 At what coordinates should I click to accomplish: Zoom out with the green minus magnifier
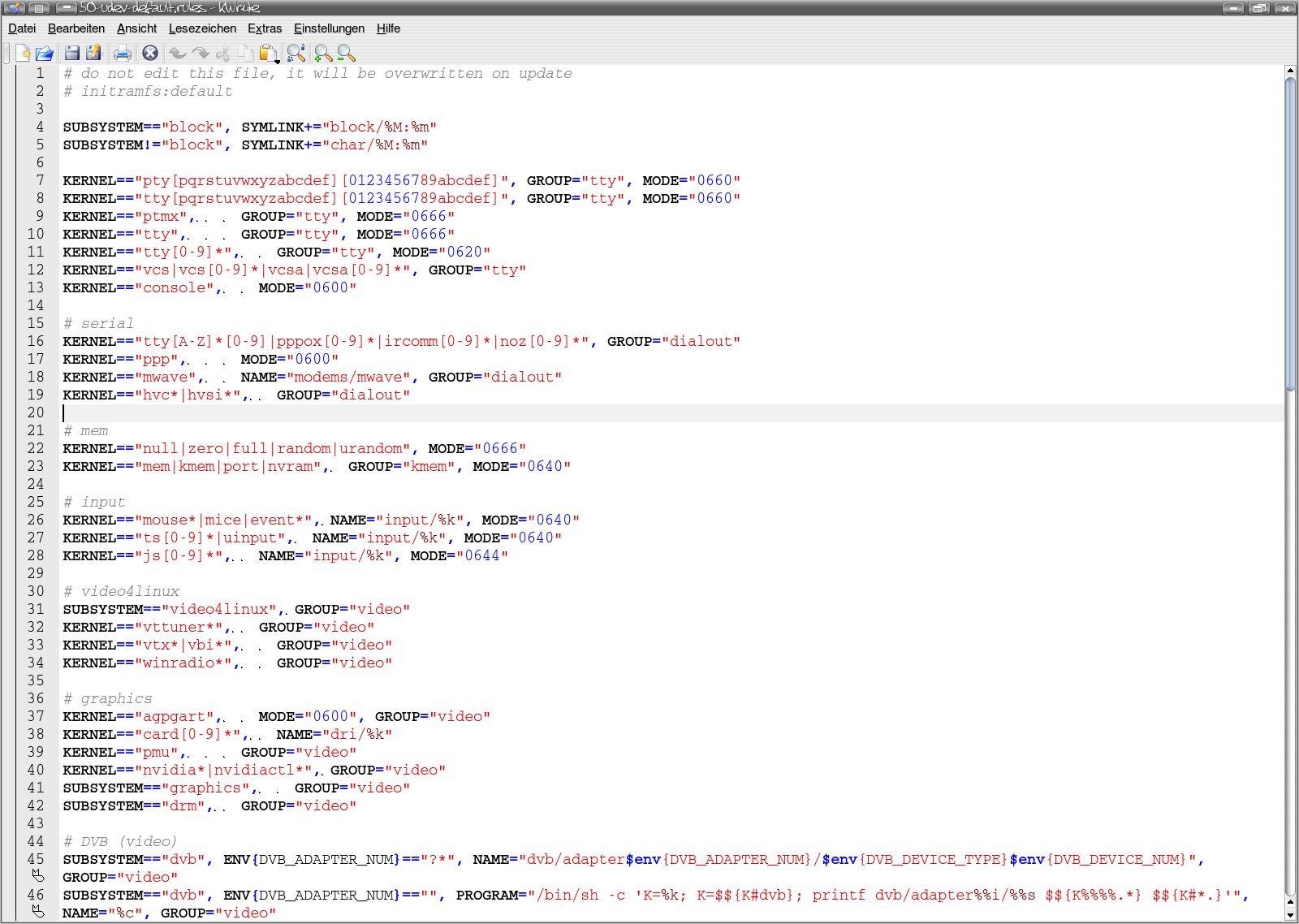pyautogui.click(x=346, y=53)
